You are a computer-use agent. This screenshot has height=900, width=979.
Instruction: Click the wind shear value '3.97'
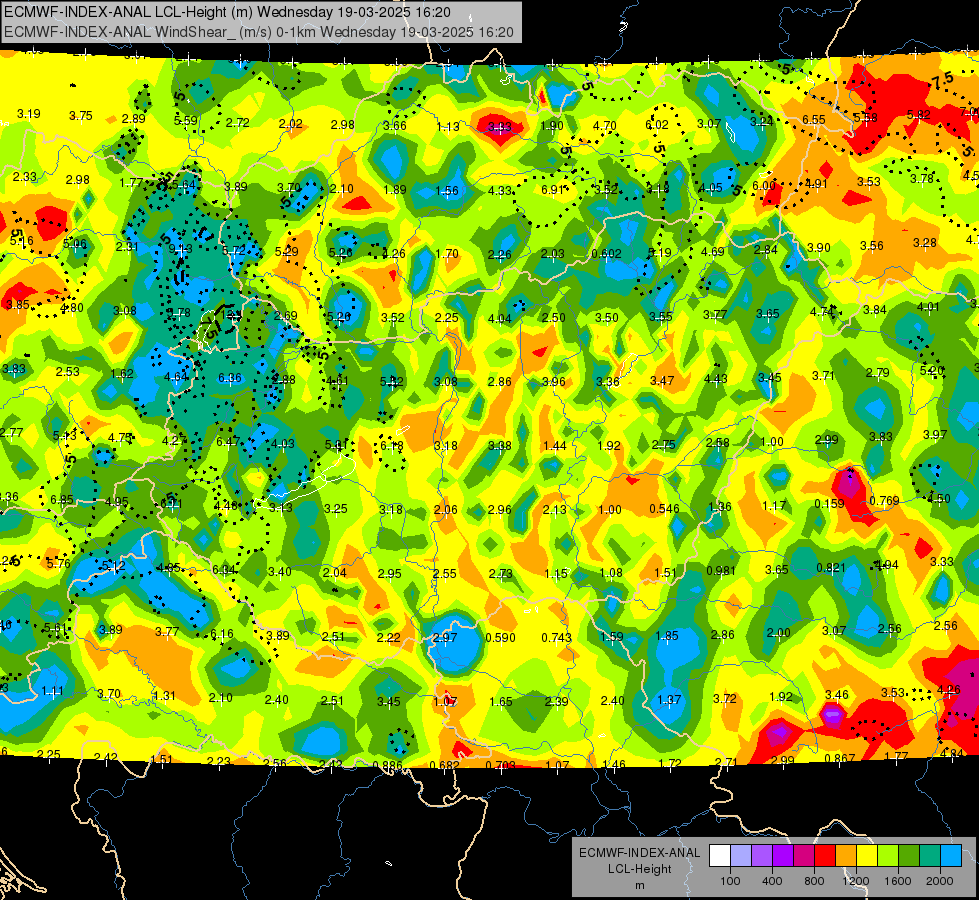pyautogui.click(x=935, y=434)
